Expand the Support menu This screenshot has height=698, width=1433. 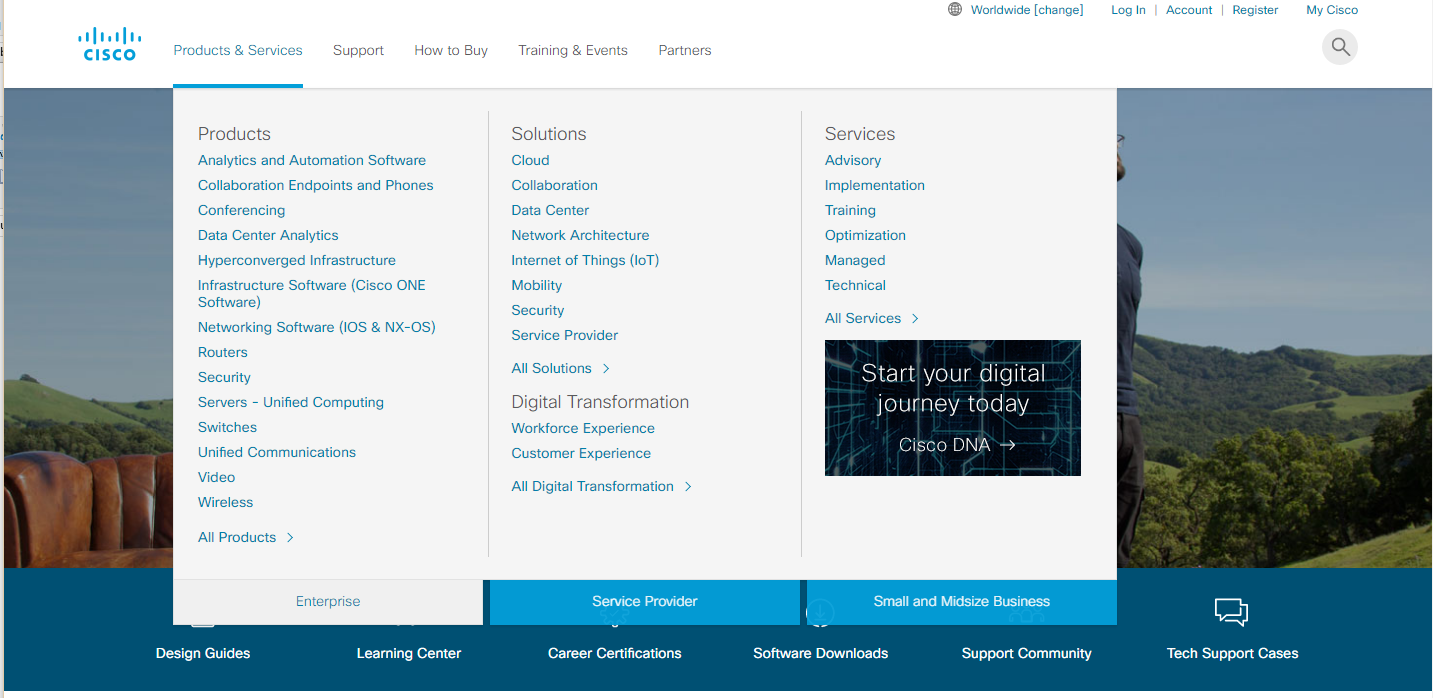358,51
